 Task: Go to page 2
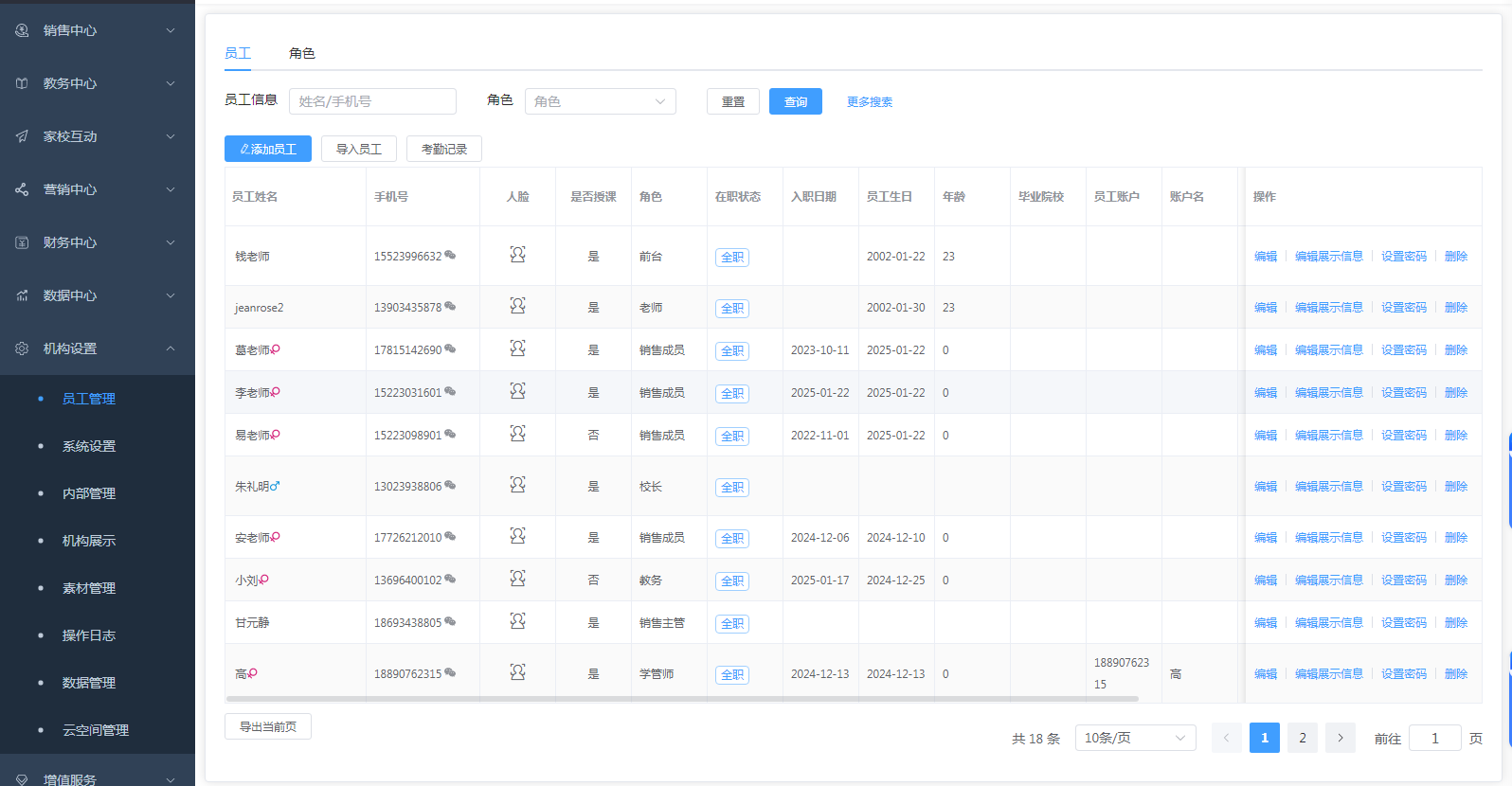point(1303,738)
